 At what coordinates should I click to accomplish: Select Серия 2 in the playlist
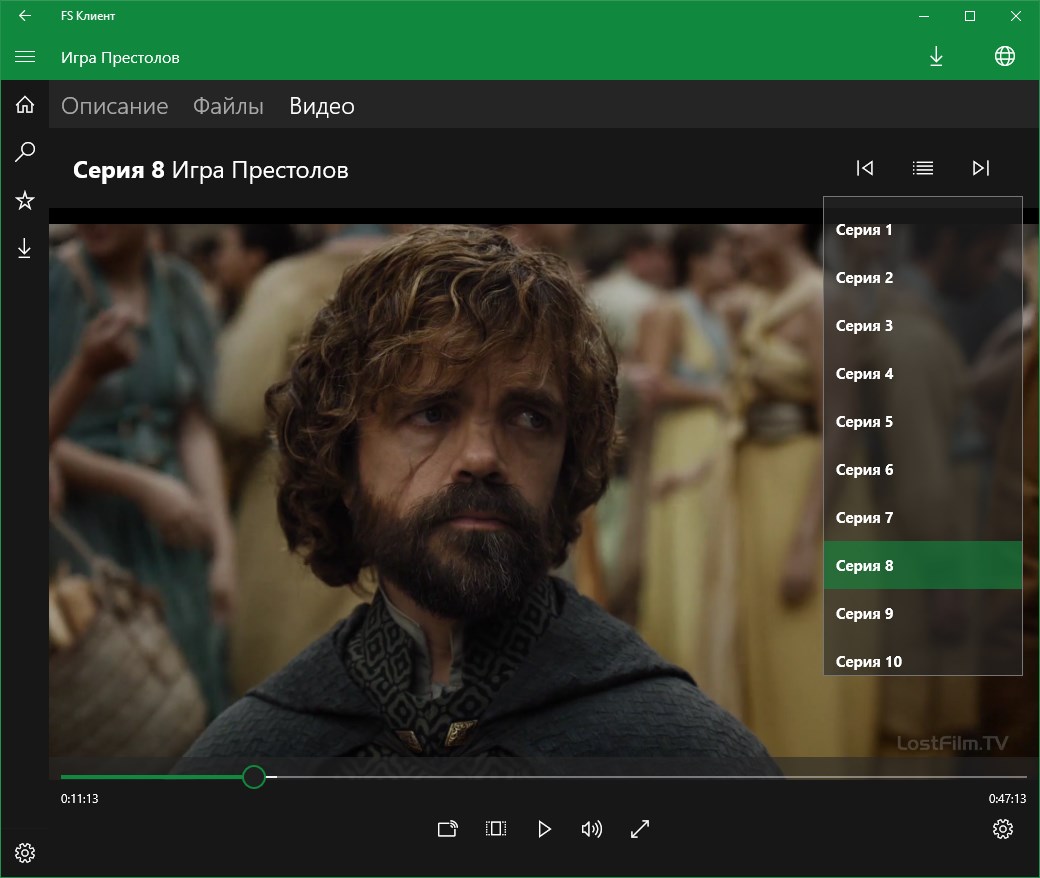(x=923, y=278)
